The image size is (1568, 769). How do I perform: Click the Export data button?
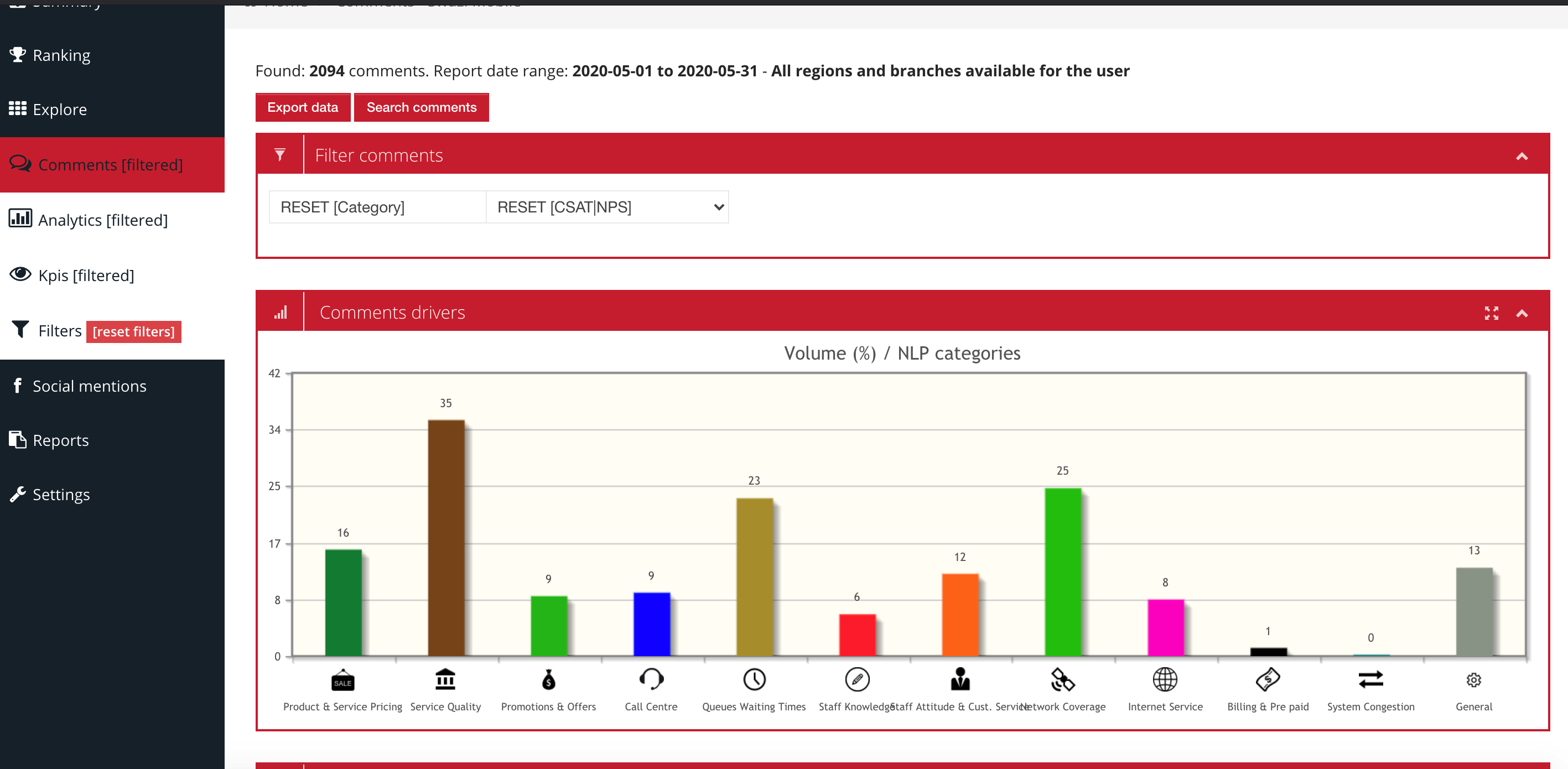click(x=303, y=107)
